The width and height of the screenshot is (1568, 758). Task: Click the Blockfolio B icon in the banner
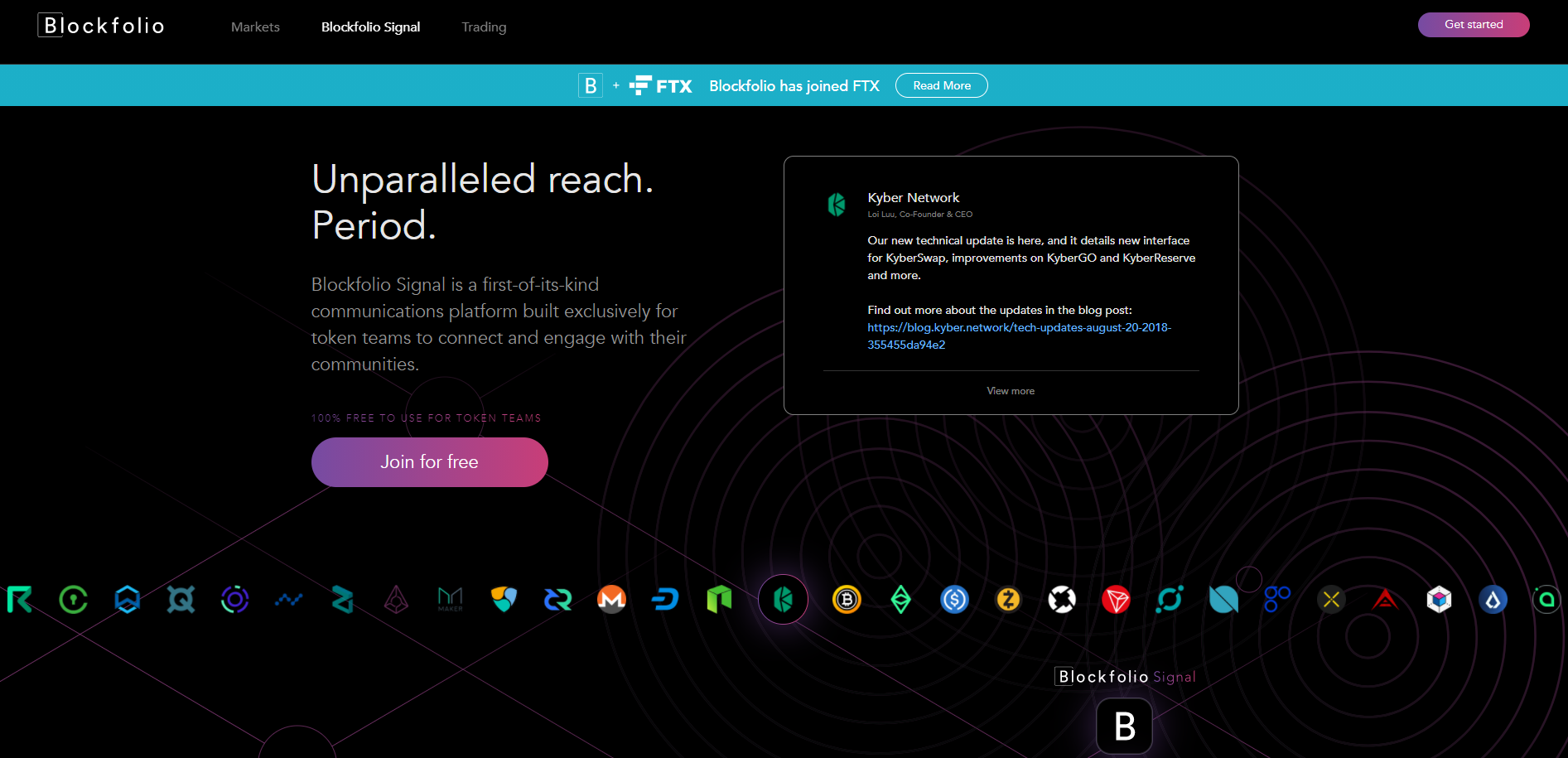click(591, 85)
